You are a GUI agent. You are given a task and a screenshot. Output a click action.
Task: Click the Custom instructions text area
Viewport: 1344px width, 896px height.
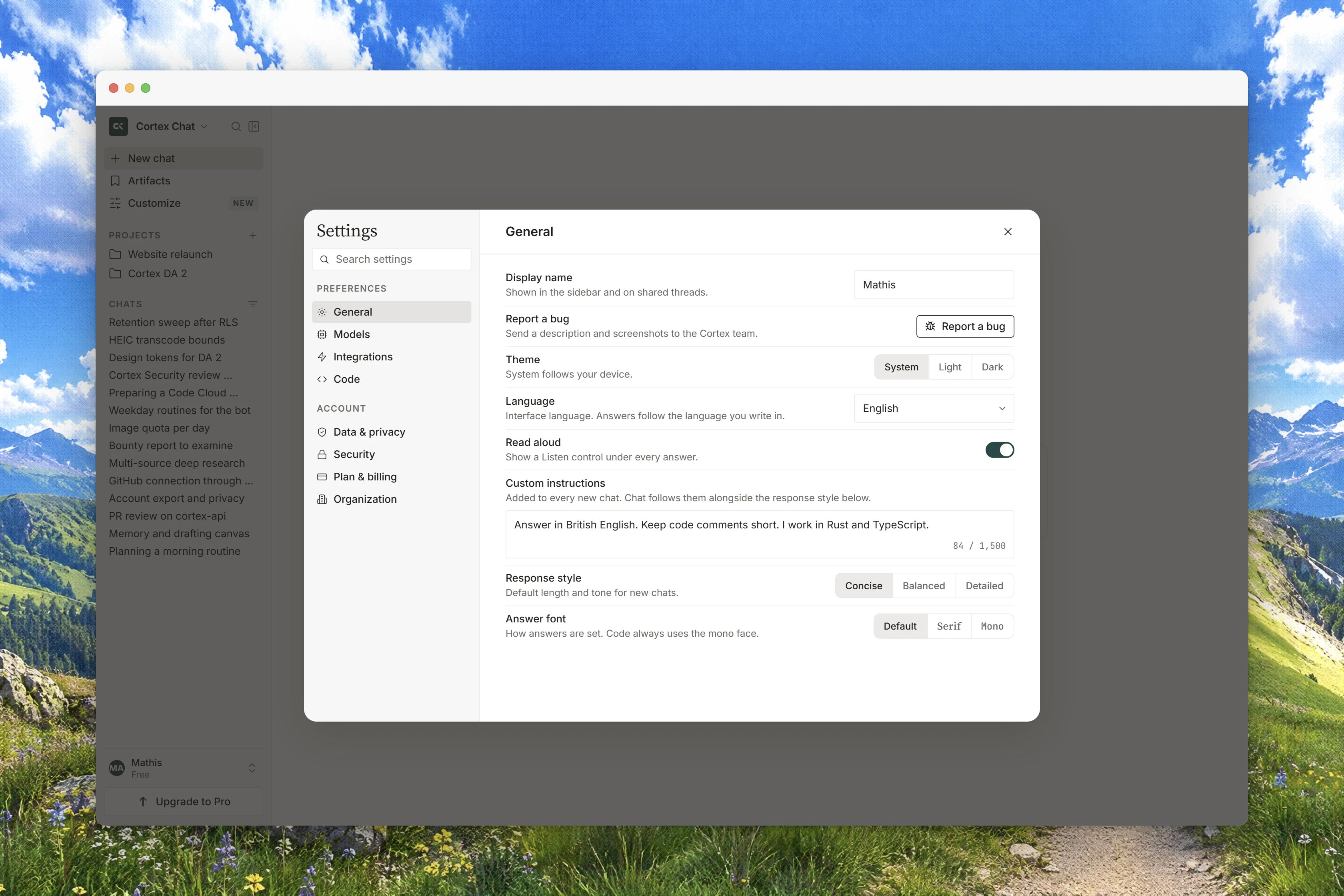pyautogui.click(x=760, y=534)
